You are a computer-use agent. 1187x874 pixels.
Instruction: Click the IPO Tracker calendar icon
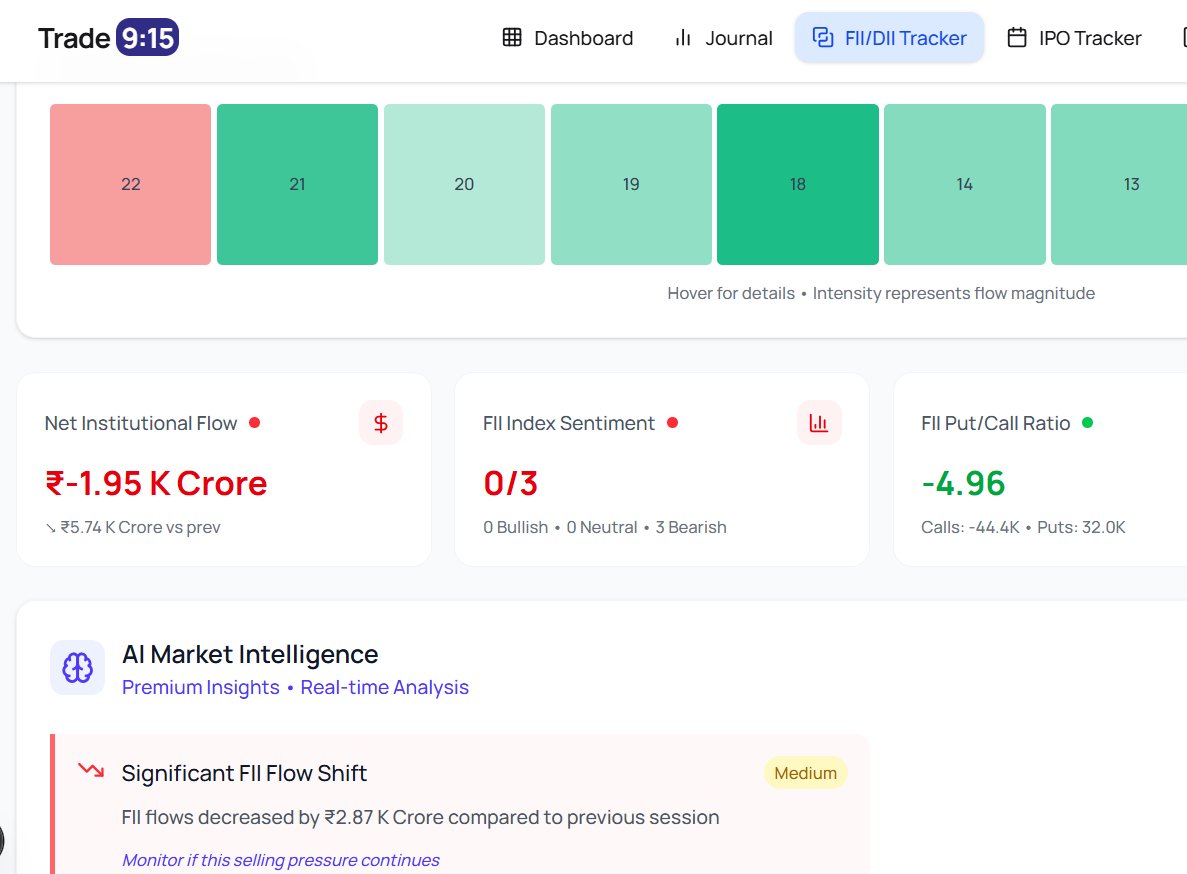pos(1017,38)
